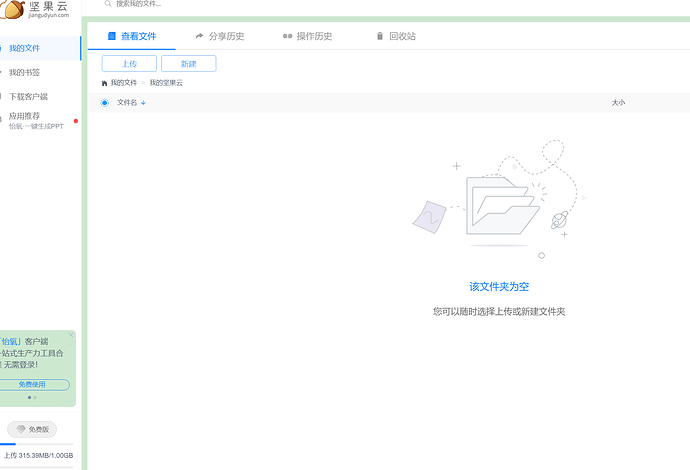
Task: Open 应用推荐 in the sidebar
Action: [40, 121]
